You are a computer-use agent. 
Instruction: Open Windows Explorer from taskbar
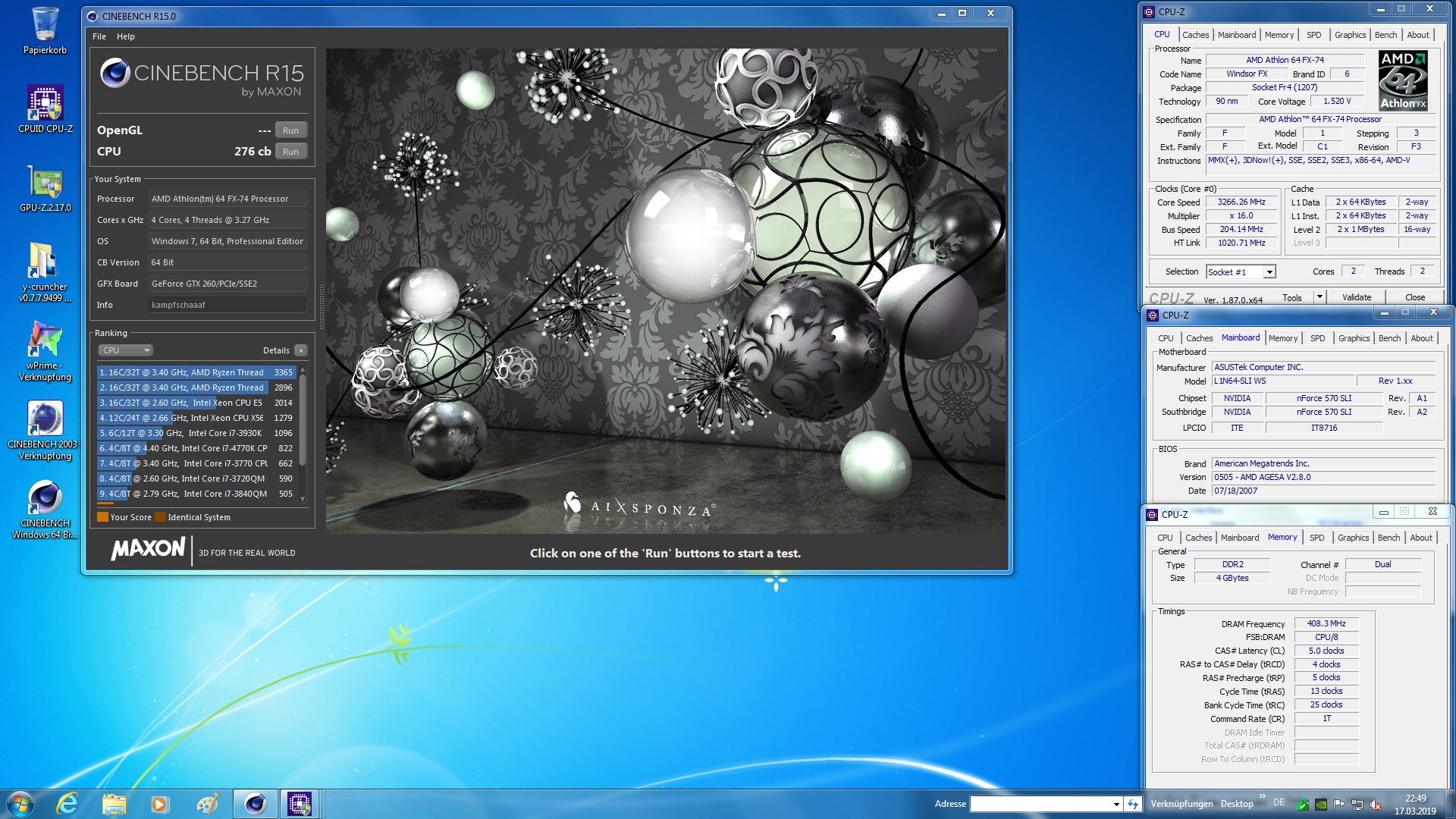coord(114,804)
